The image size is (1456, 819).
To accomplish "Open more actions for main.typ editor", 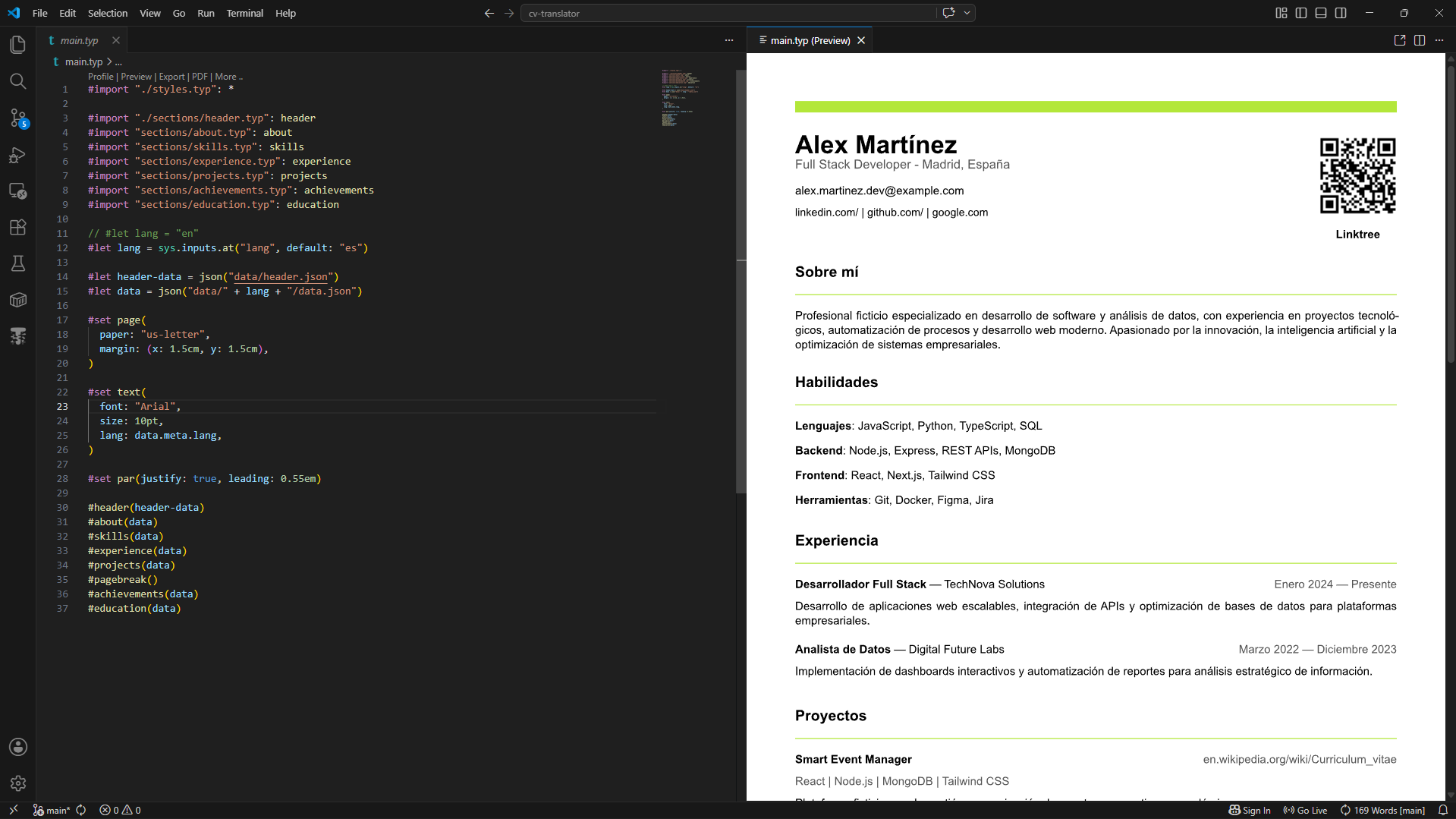I will coord(729,40).
